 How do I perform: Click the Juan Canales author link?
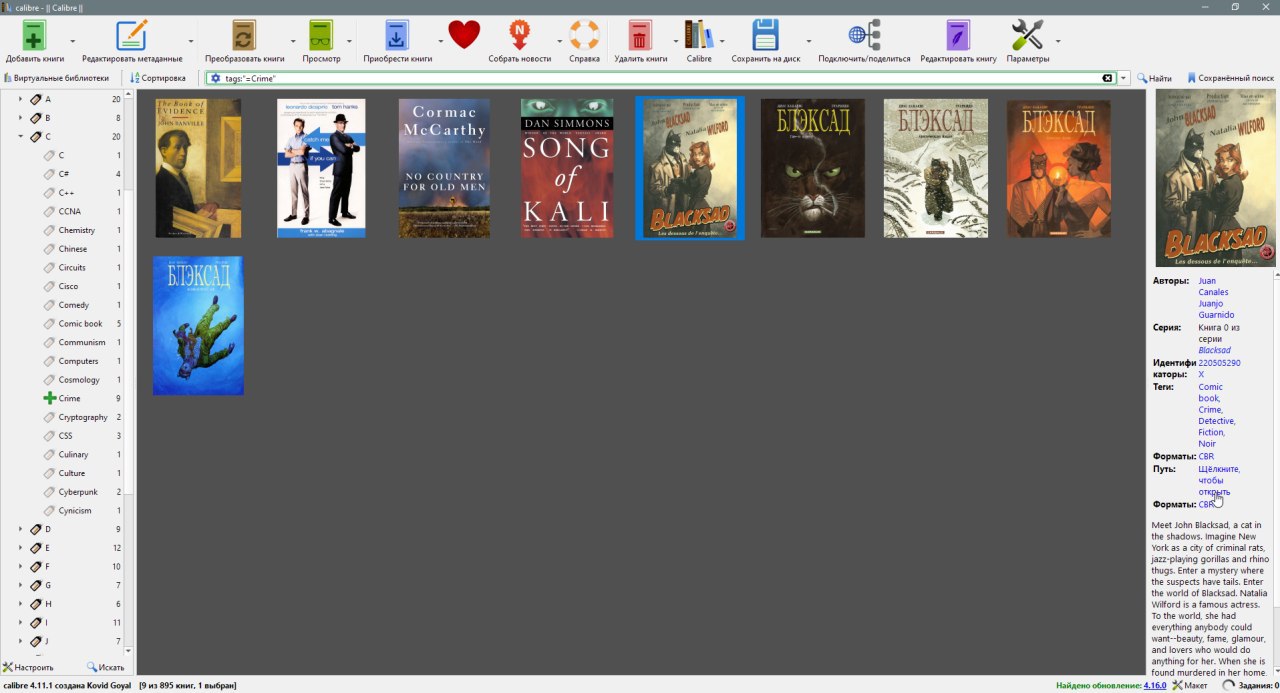(1213, 286)
